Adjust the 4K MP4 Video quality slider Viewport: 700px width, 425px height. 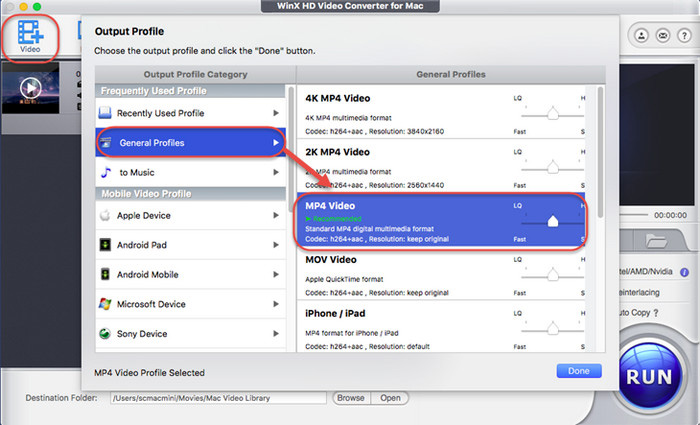click(x=553, y=113)
